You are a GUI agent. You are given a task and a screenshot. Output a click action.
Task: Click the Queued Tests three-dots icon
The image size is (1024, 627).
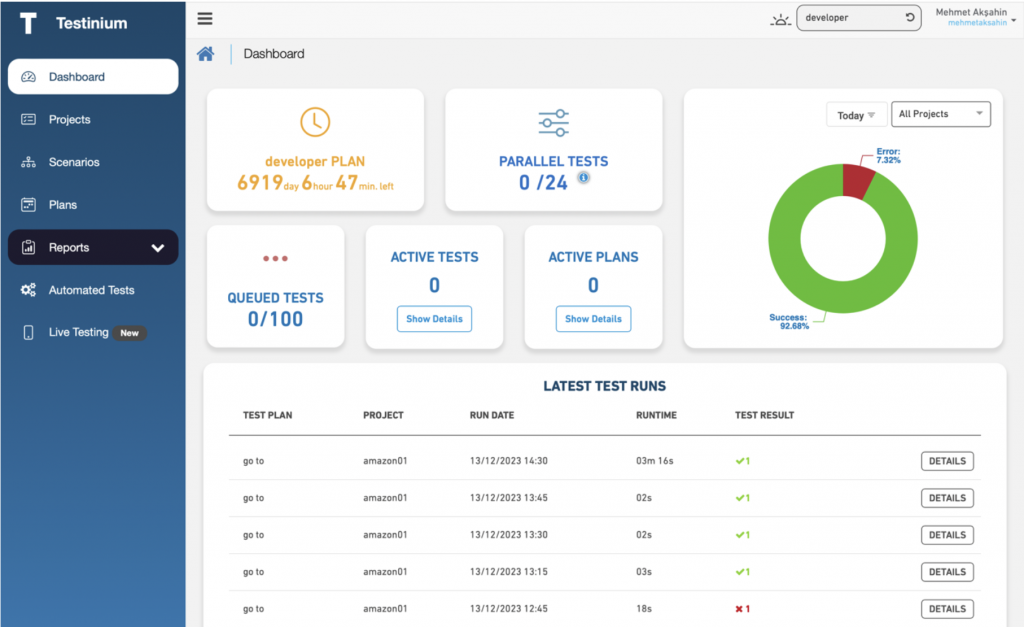coord(275,259)
